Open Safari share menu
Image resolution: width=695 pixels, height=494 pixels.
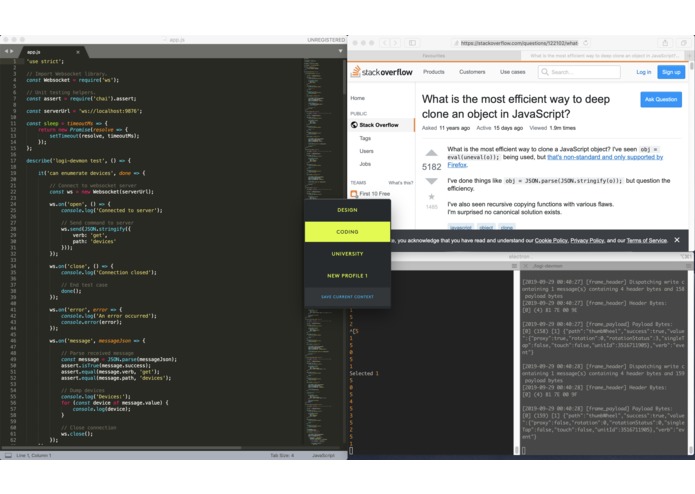(x=665, y=43)
